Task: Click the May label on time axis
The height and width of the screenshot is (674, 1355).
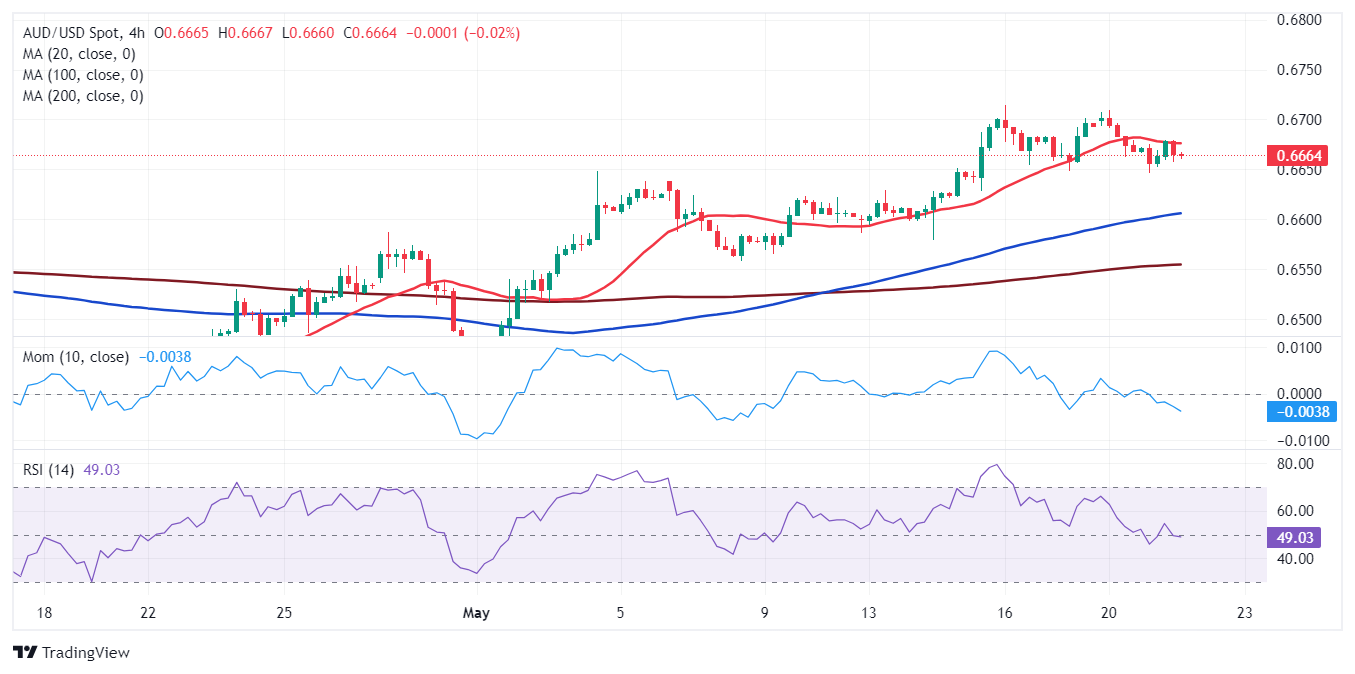Action: click(476, 613)
